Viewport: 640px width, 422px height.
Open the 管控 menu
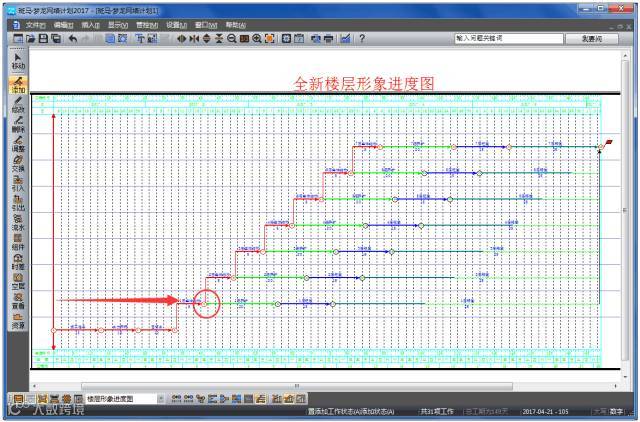pyautogui.click(x=147, y=25)
